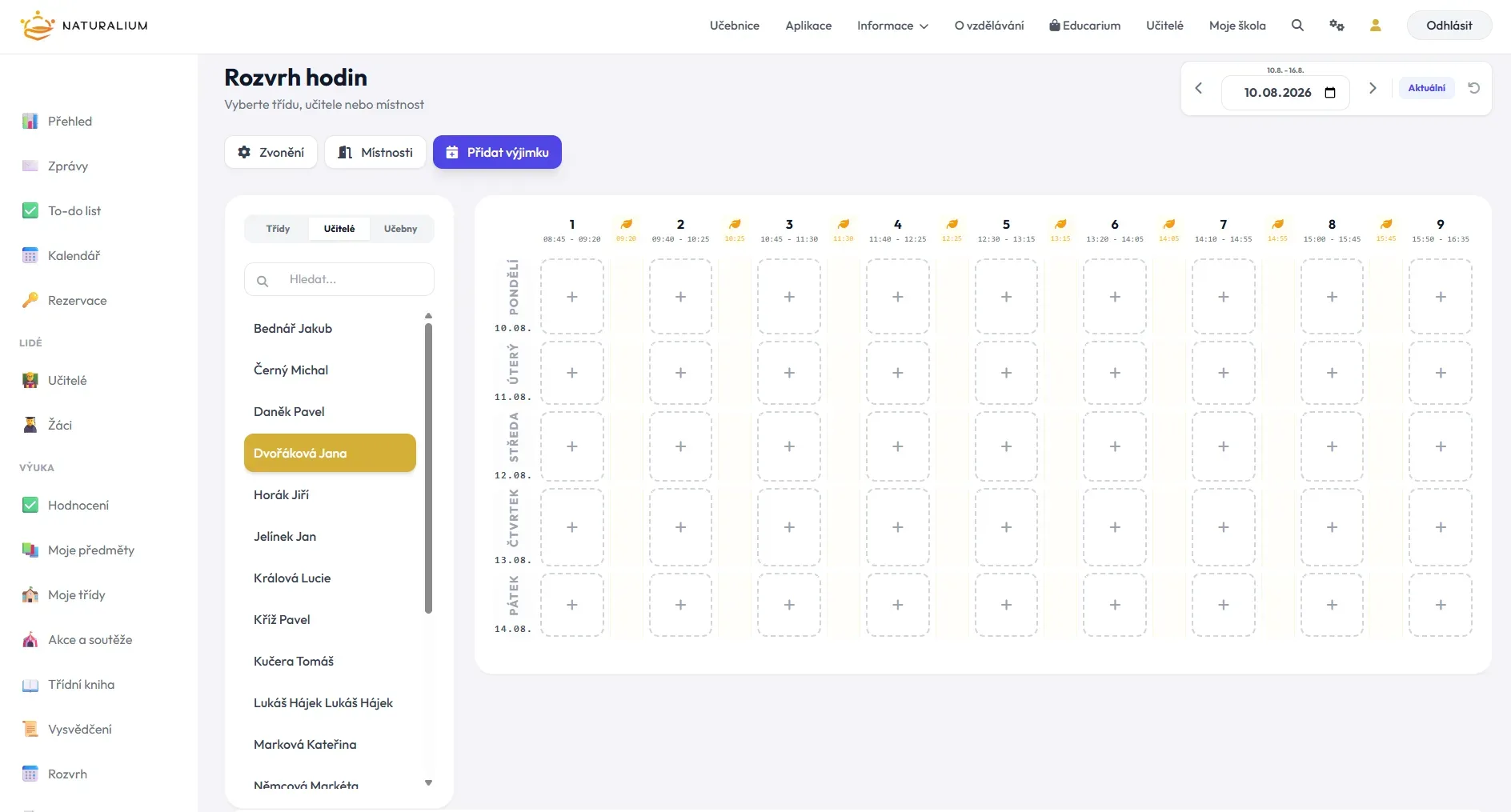Switch to the Třídy tab
This screenshot has width=1511, height=812.
pos(278,229)
